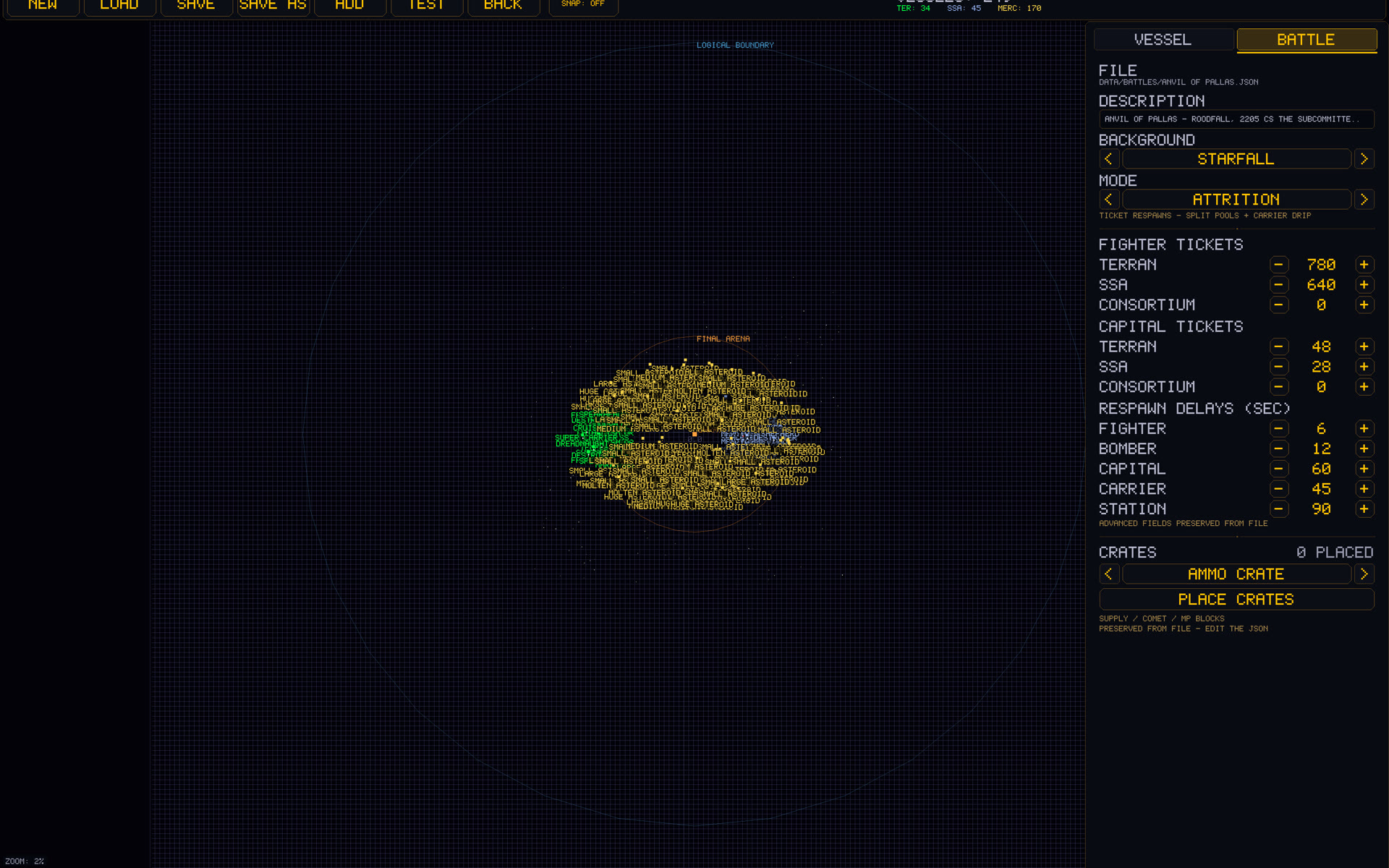Increase Terran fighter tickets
The width and height of the screenshot is (1389, 868).
[x=1364, y=265]
